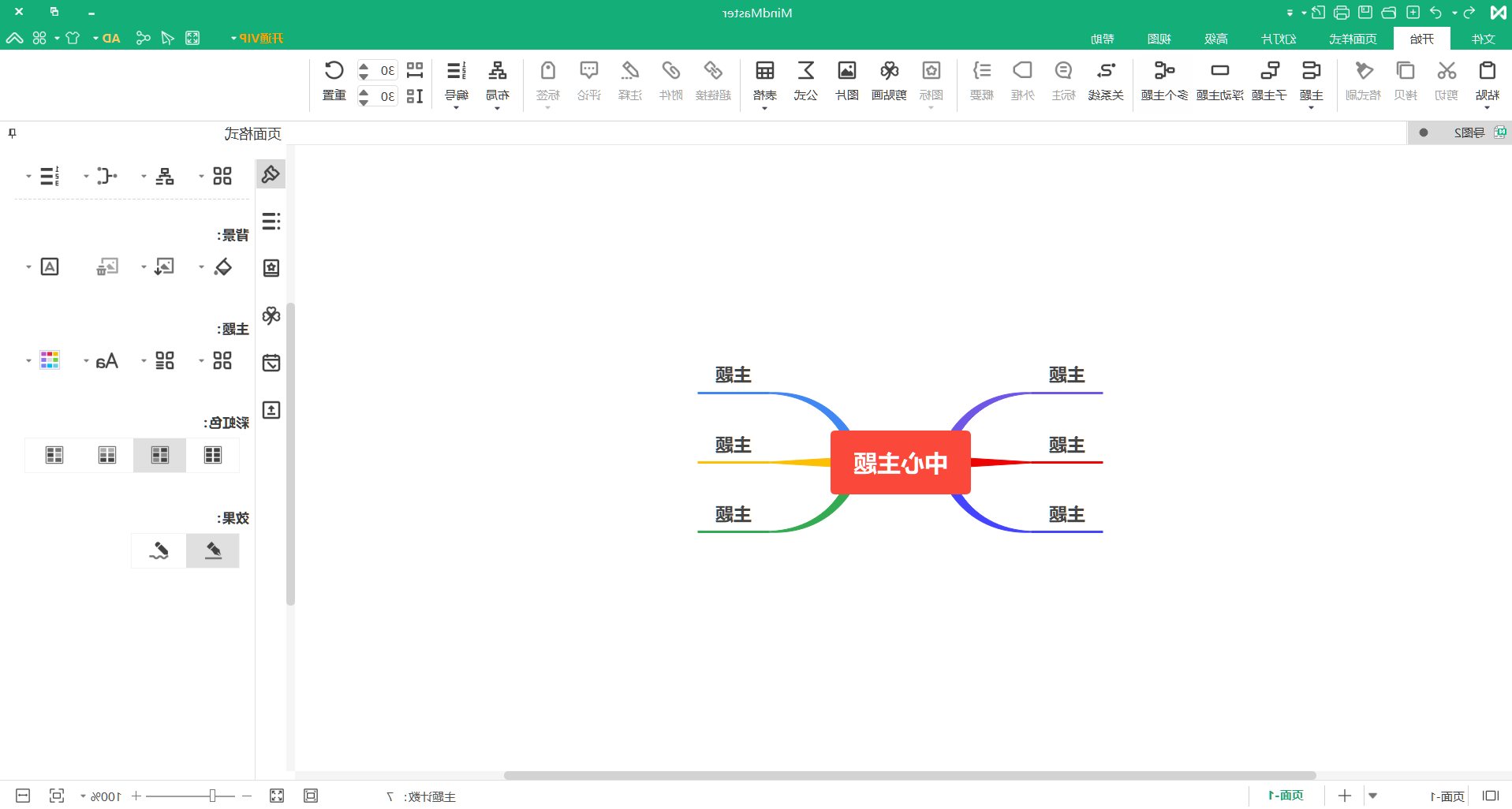The image size is (1512, 809).
Task: Click the colorful theme color palette swatch
Action: click(x=50, y=360)
